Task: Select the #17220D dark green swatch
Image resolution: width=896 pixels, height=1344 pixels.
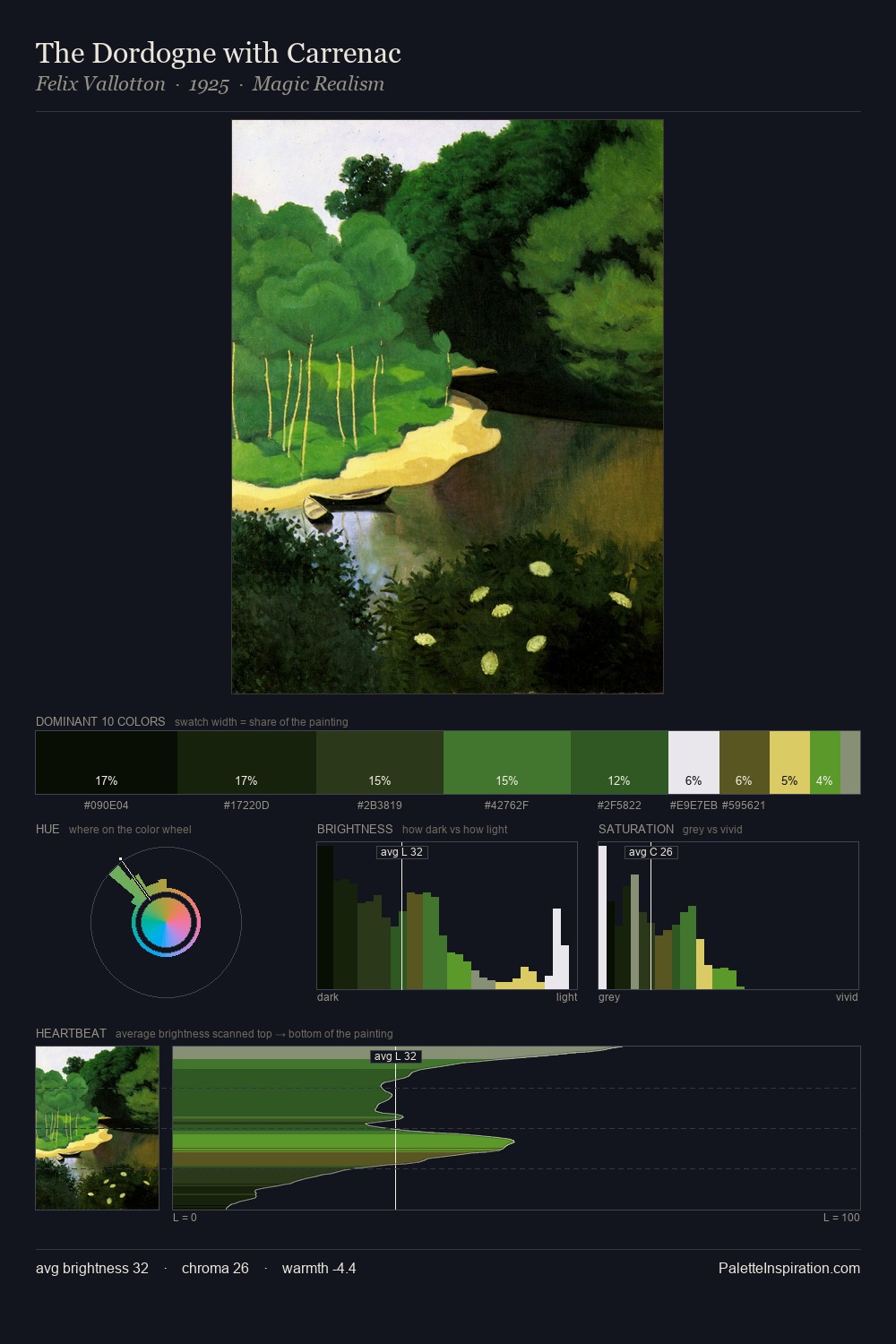Action: [x=246, y=762]
